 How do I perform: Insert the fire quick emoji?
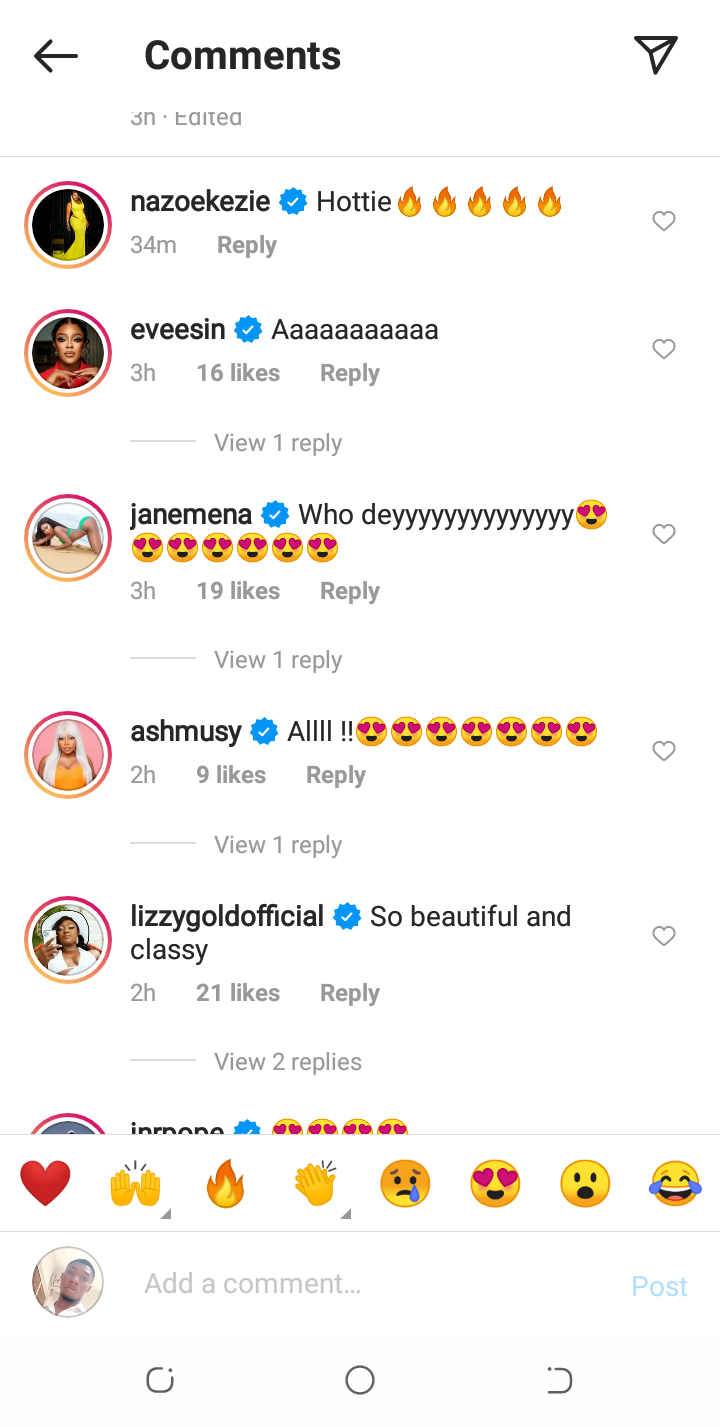[x=225, y=1184]
